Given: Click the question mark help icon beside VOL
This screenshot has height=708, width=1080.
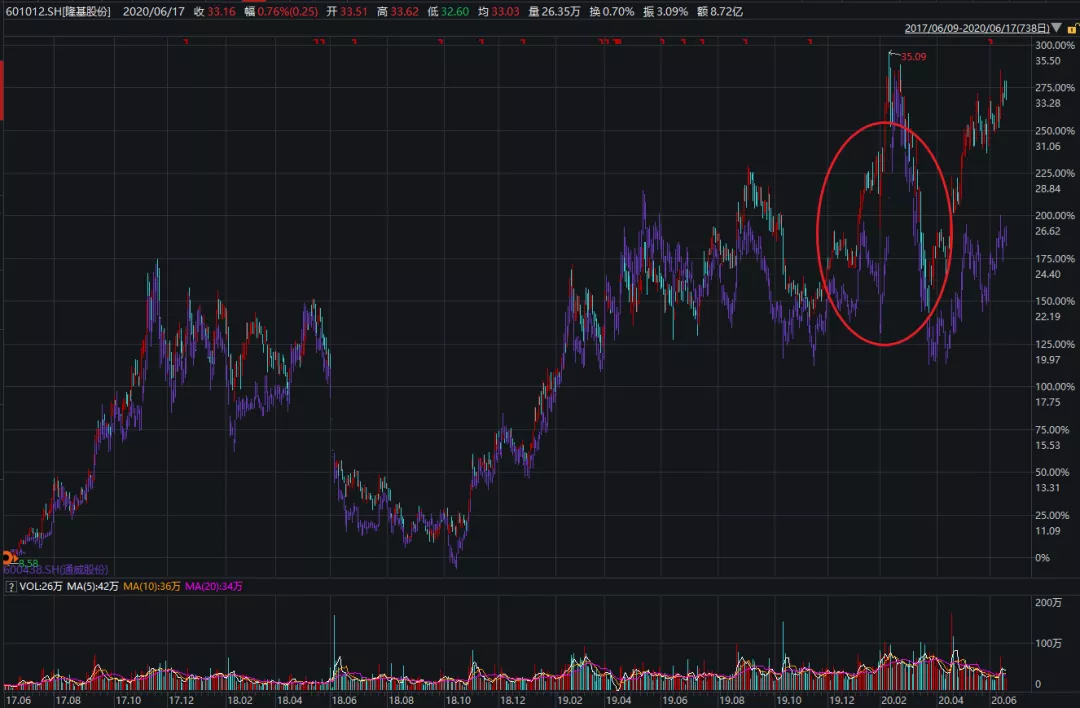Looking at the screenshot, I should [11, 586].
